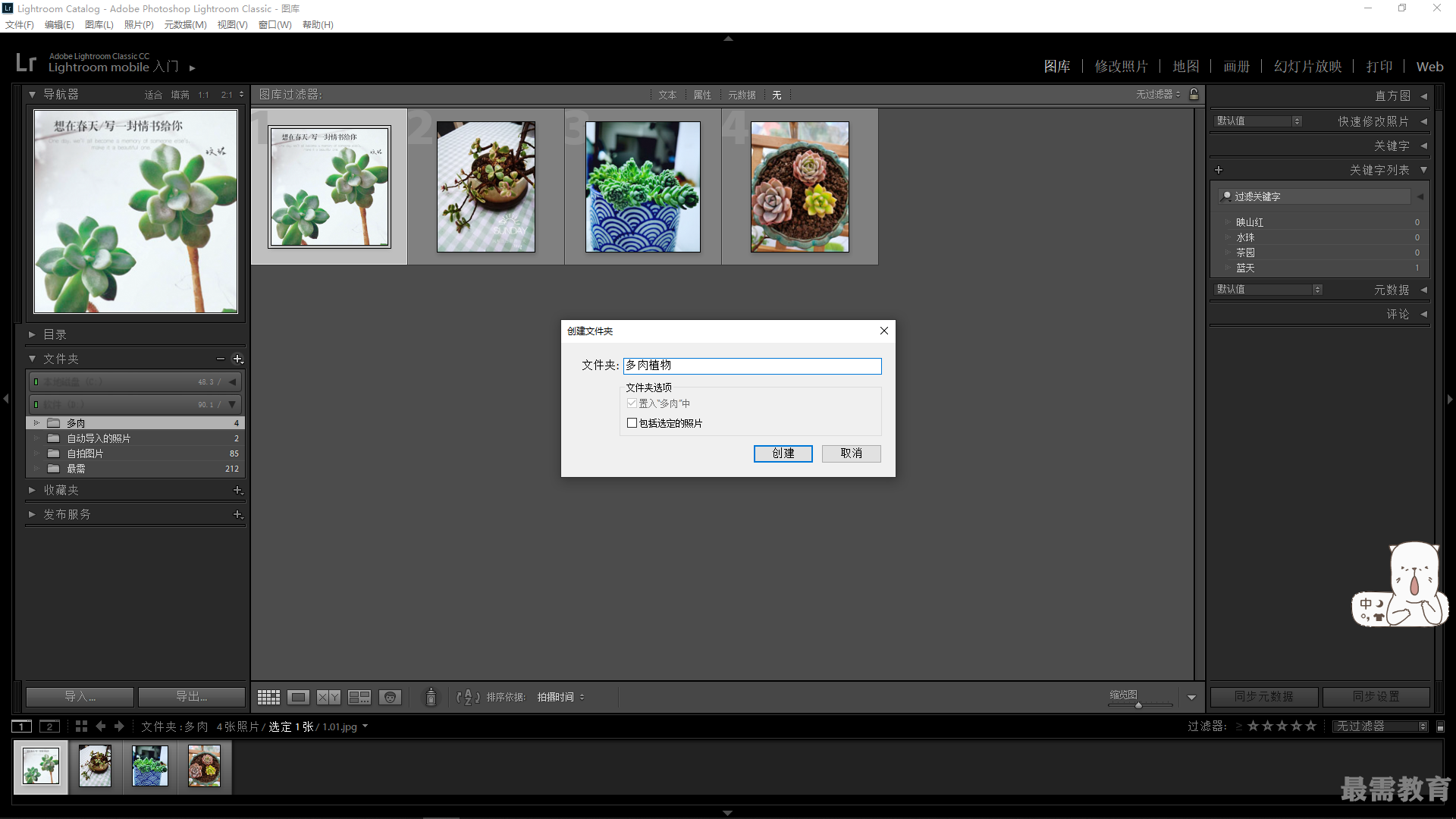Expand the Catalog panel
The image size is (1456, 819).
click(32, 334)
